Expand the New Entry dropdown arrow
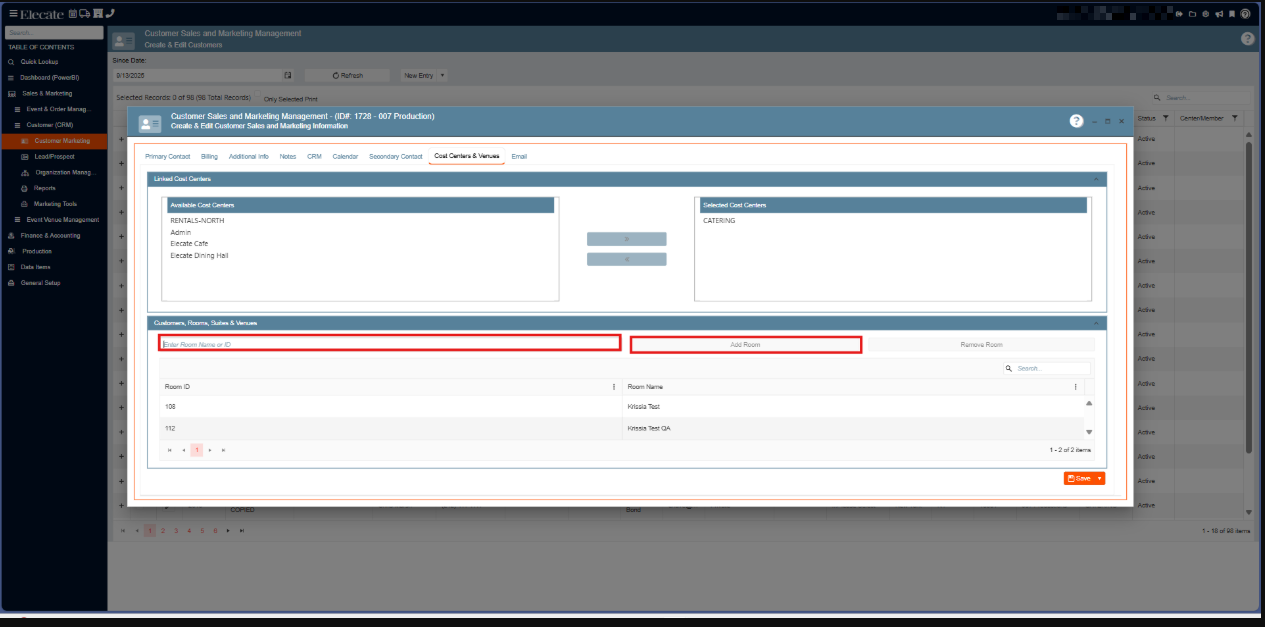 pyautogui.click(x=442, y=75)
